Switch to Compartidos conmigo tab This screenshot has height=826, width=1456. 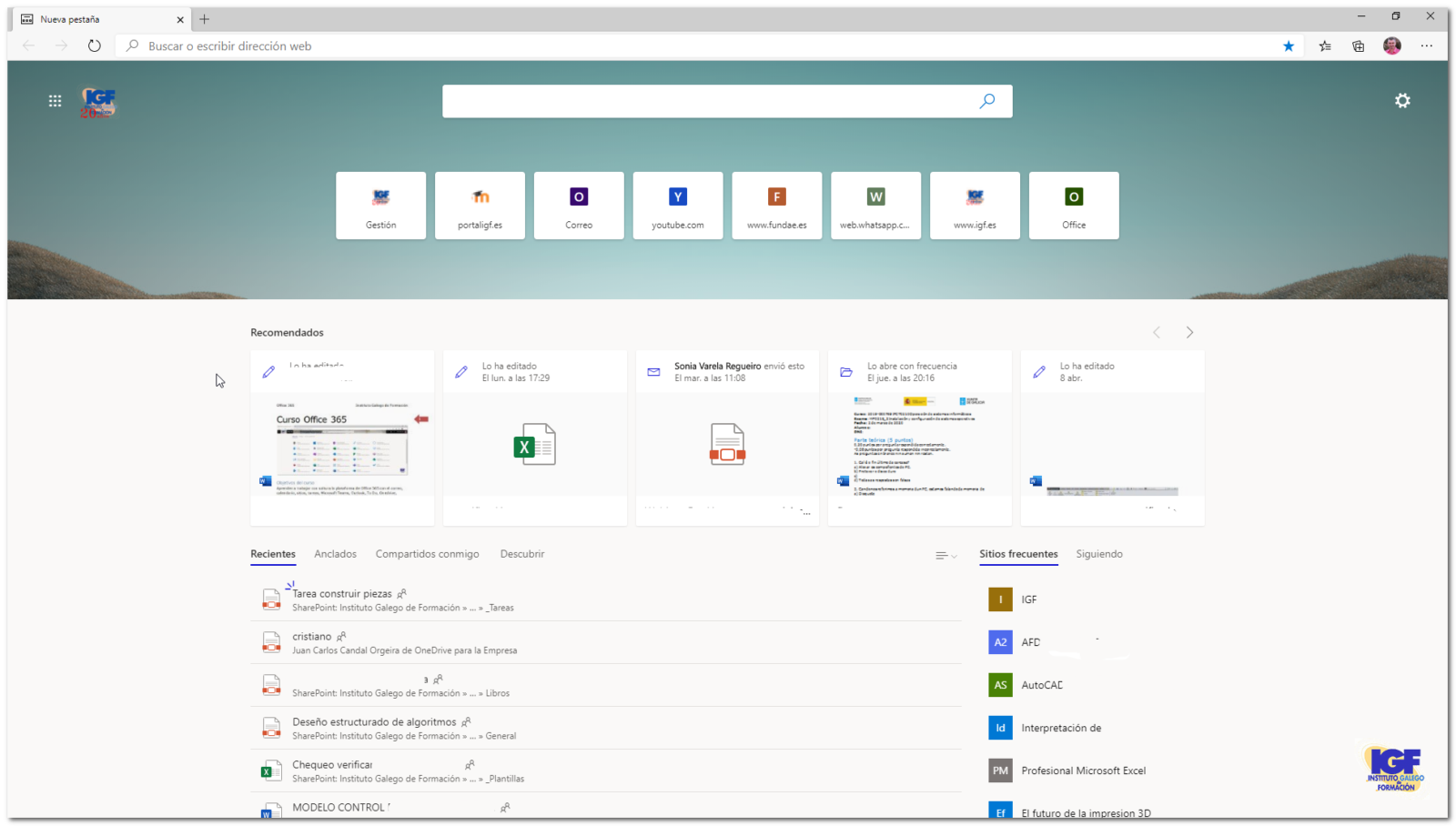(427, 554)
